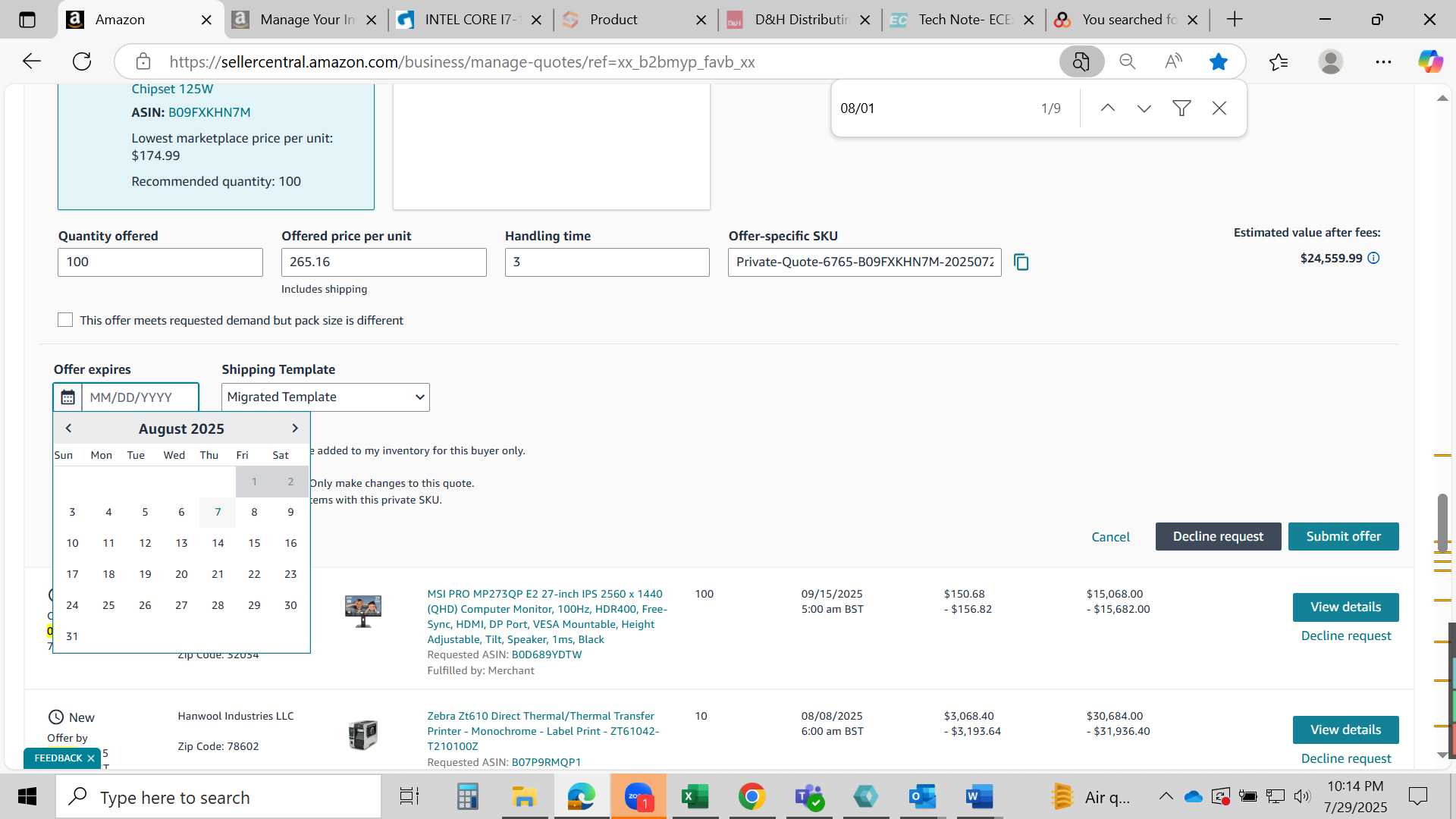Click MSI monitor product thumbnail

point(363,611)
